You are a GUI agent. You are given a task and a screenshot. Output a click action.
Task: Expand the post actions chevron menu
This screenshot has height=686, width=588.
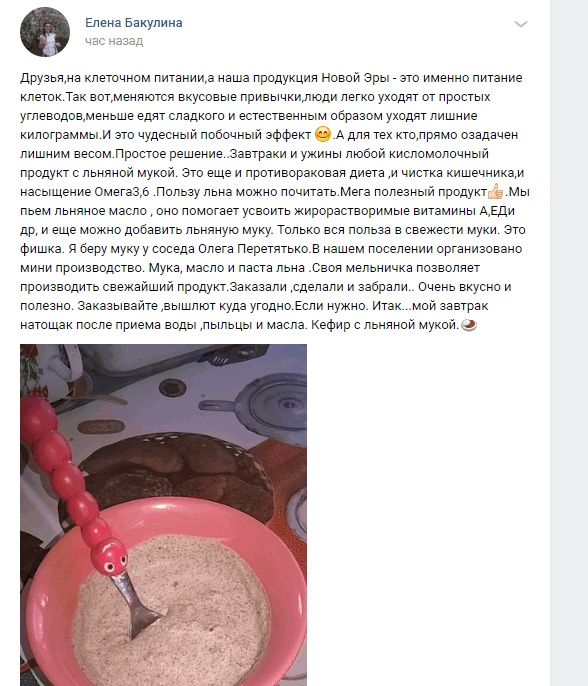click(521, 24)
